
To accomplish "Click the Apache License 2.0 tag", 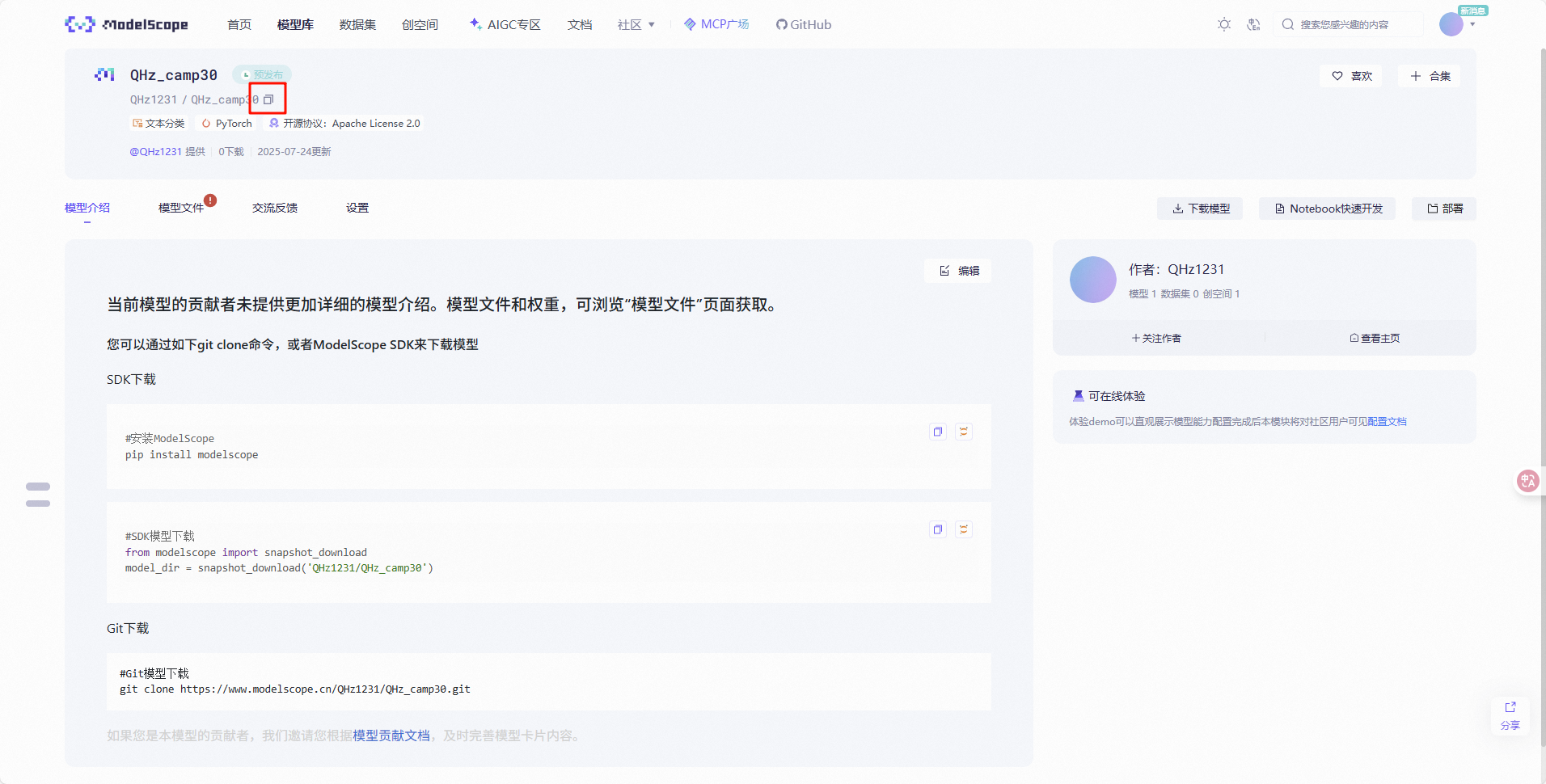I will click(x=344, y=124).
